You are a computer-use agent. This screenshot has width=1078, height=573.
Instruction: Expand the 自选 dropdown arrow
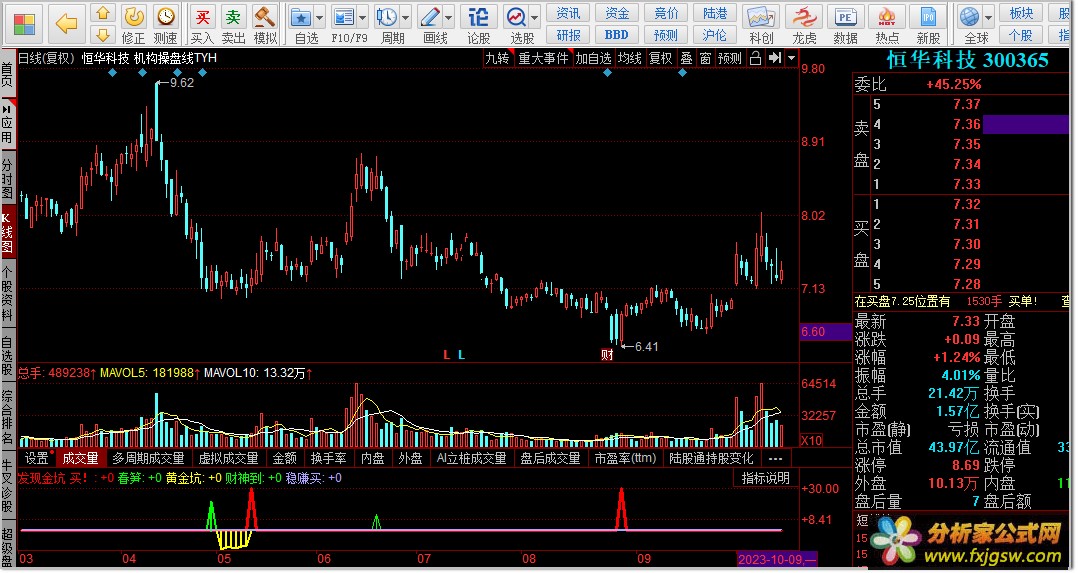(320, 17)
